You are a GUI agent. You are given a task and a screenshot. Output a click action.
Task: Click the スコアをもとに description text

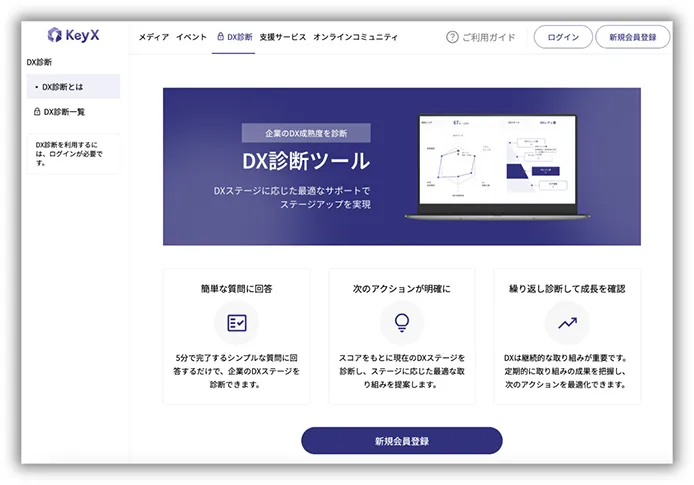point(401,371)
